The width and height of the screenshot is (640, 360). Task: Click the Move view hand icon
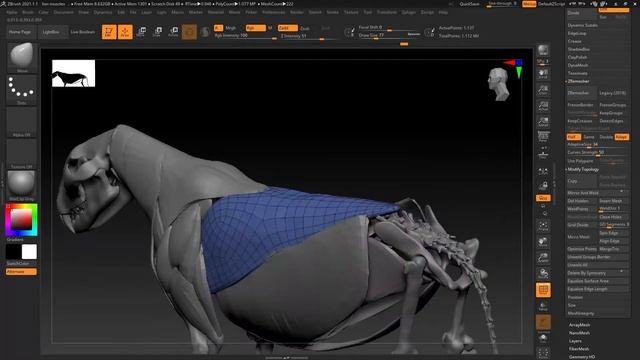(543, 242)
